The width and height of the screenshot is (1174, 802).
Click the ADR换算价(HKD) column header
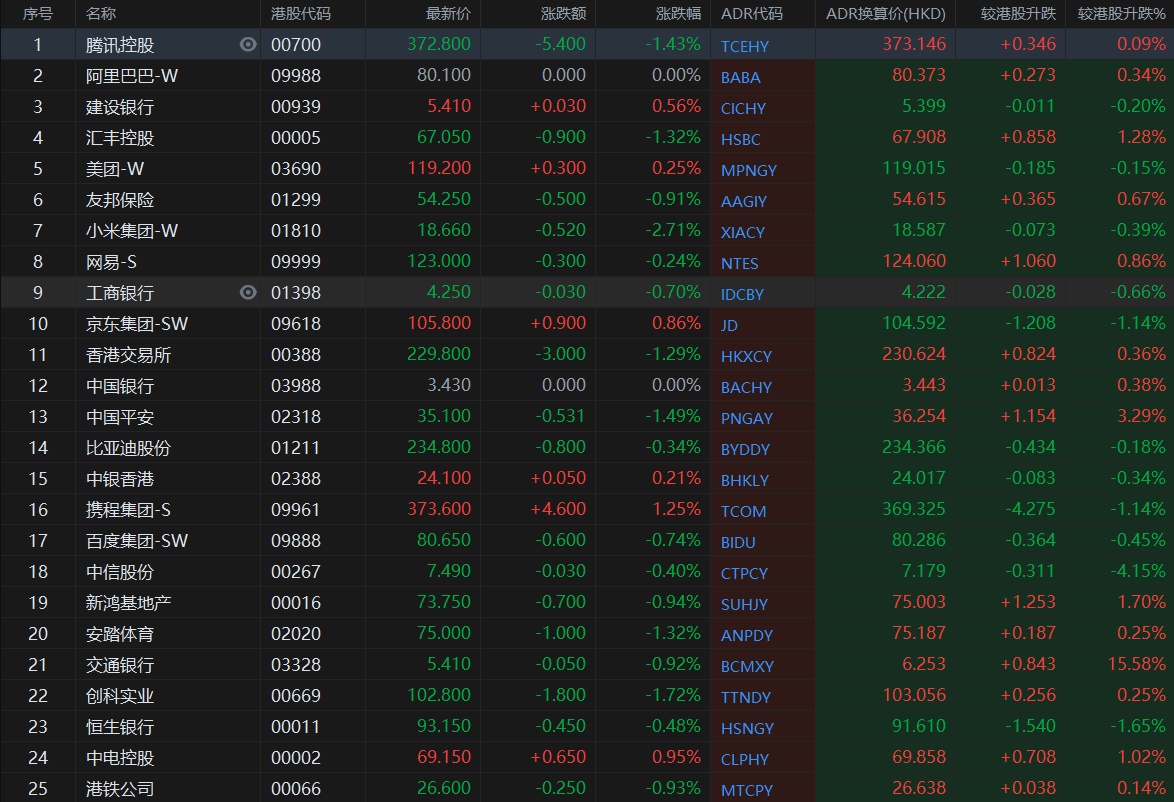pos(885,14)
